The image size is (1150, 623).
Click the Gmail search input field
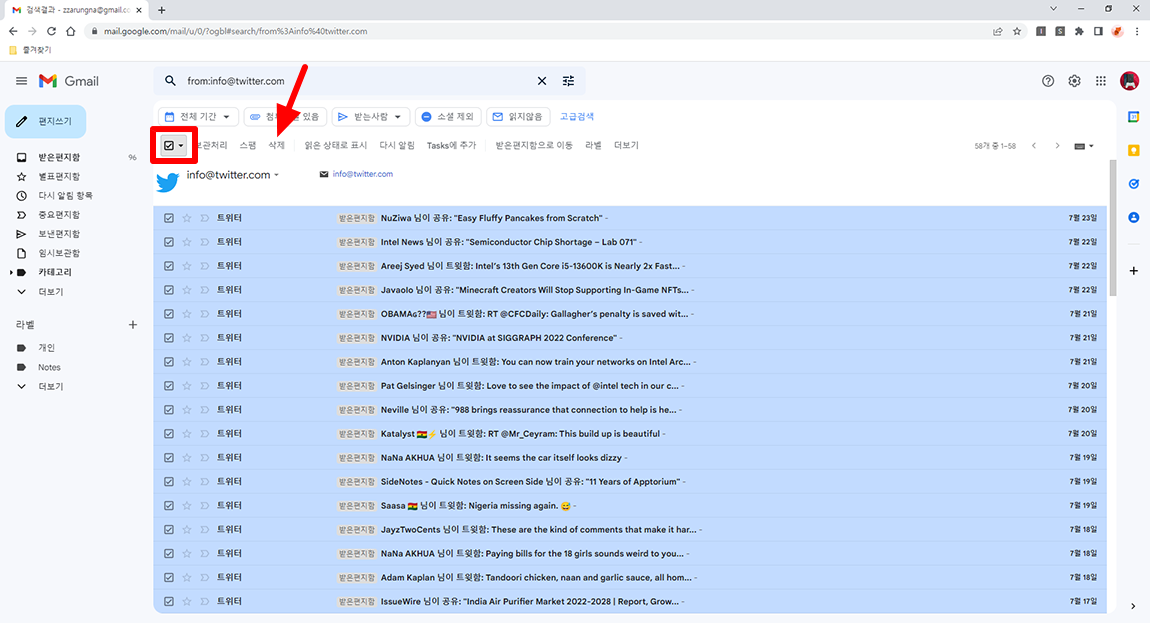pos(356,81)
